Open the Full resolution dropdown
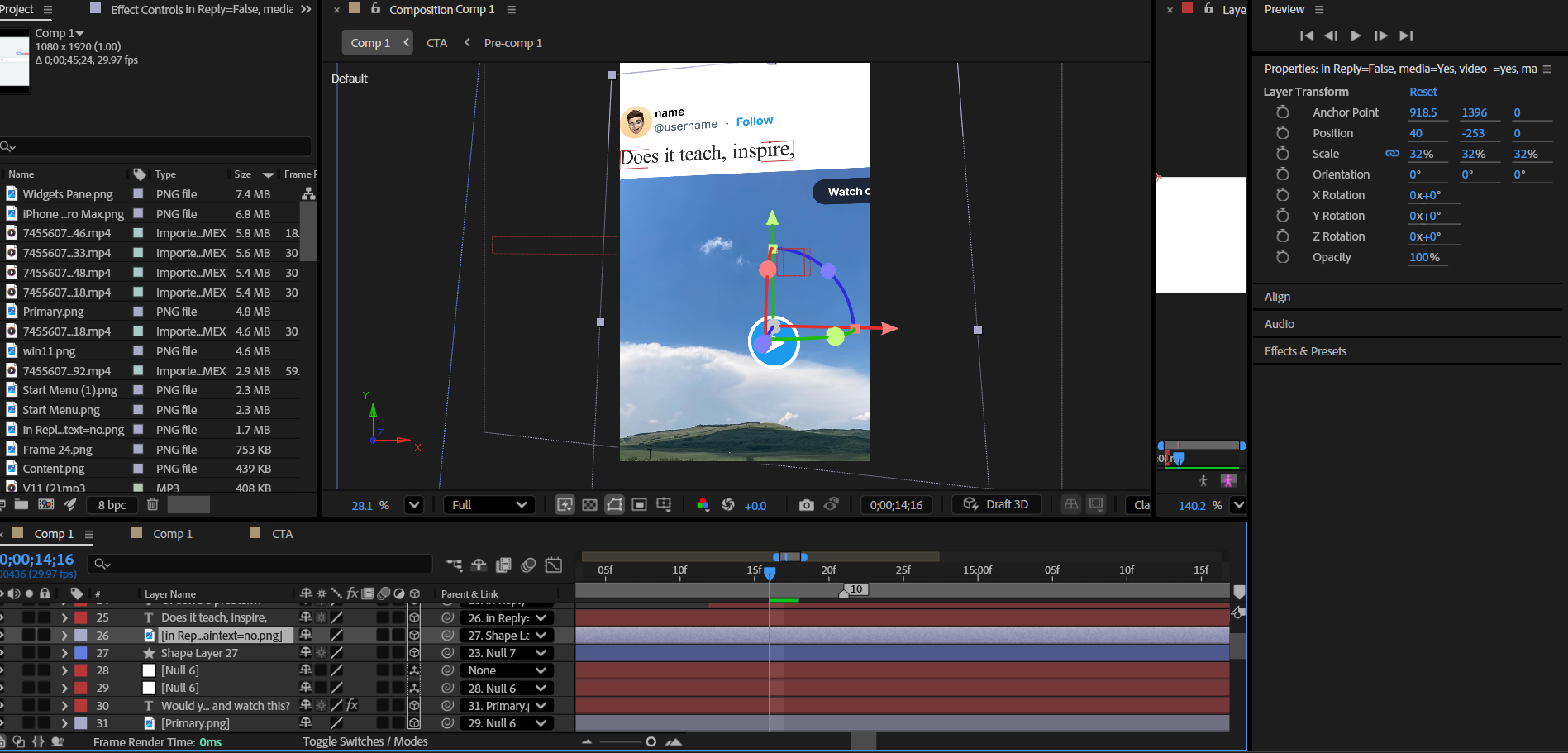This screenshot has height=753, width=1568. (x=489, y=505)
